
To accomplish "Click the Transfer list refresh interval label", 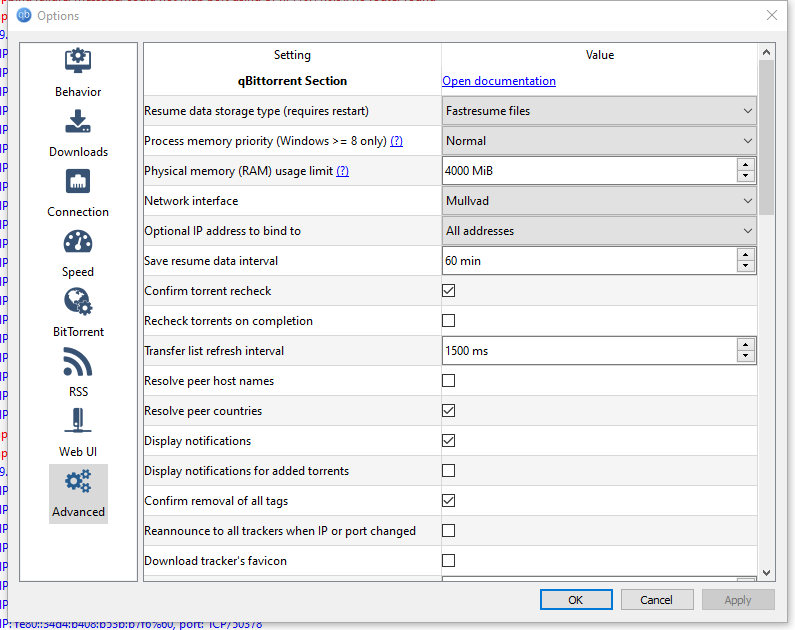I will (214, 351).
